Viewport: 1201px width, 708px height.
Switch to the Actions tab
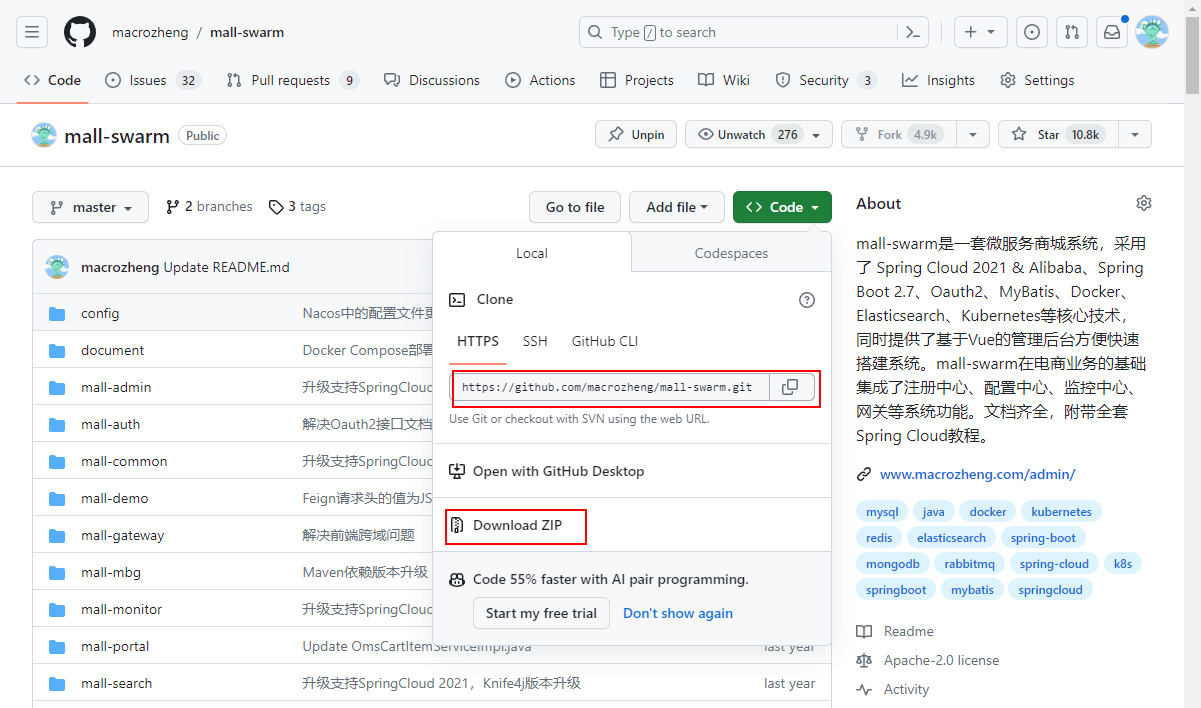540,80
